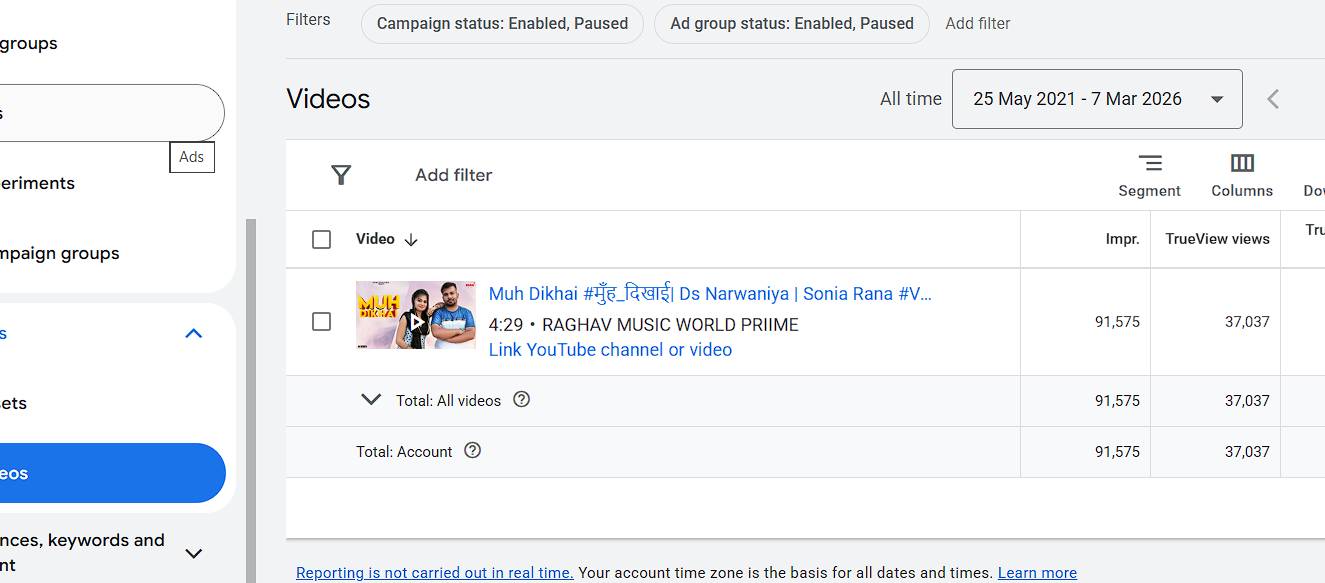1325x583 pixels.
Task: Open the Learn more link
Action: click(x=1037, y=573)
